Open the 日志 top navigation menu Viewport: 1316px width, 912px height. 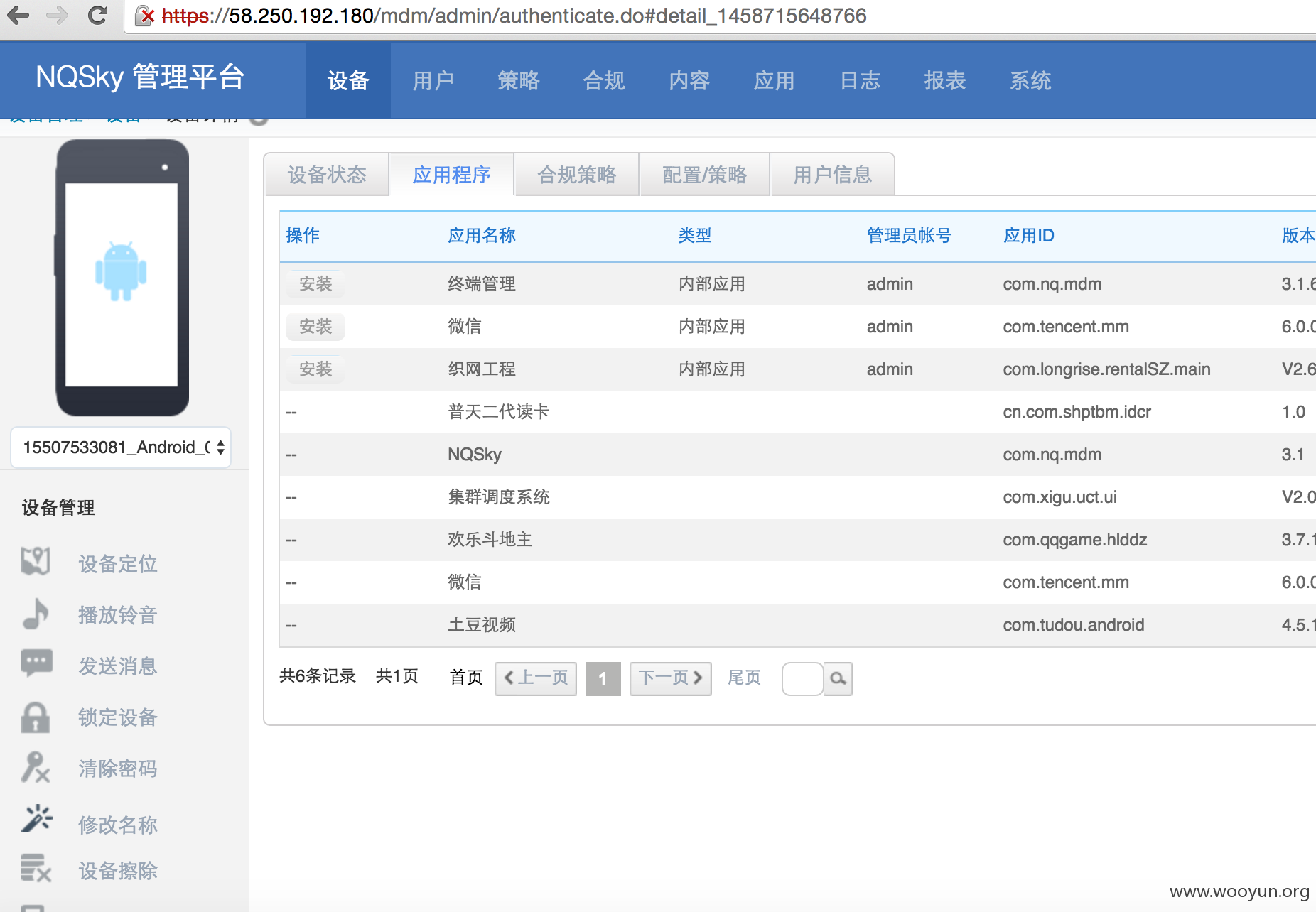(860, 80)
